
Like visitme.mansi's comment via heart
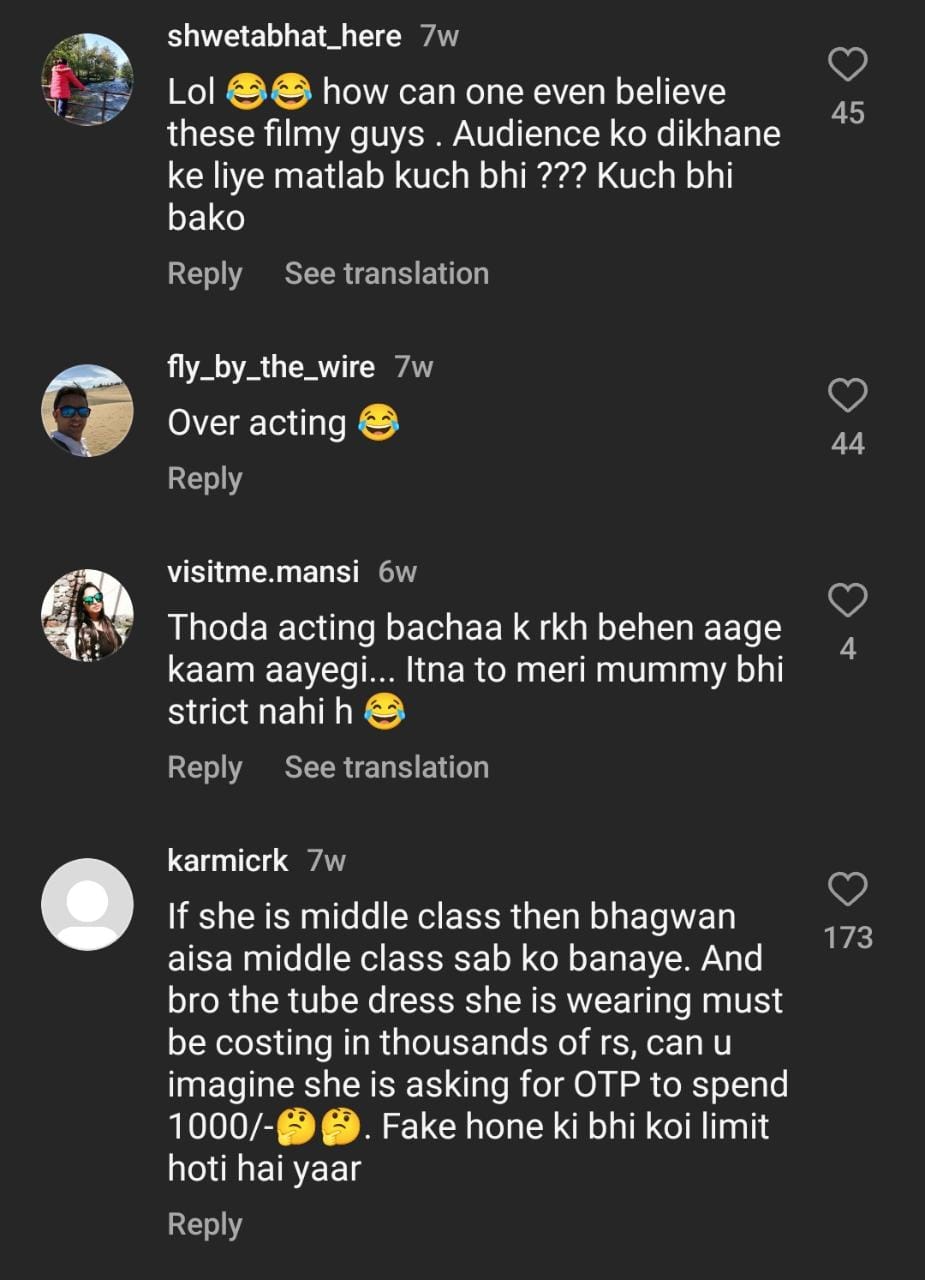(x=847, y=601)
